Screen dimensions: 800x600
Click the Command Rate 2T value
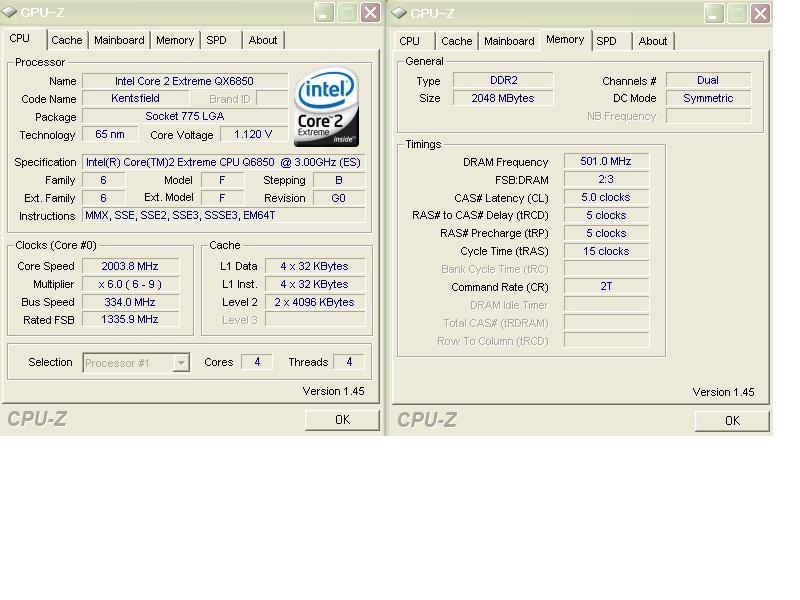(606, 286)
